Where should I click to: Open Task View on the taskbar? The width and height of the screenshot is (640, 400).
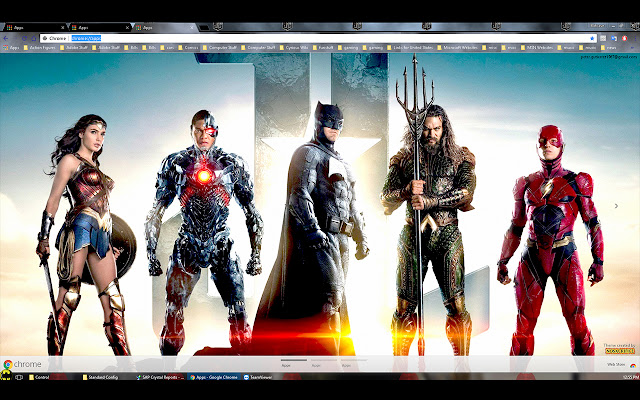[19, 377]
